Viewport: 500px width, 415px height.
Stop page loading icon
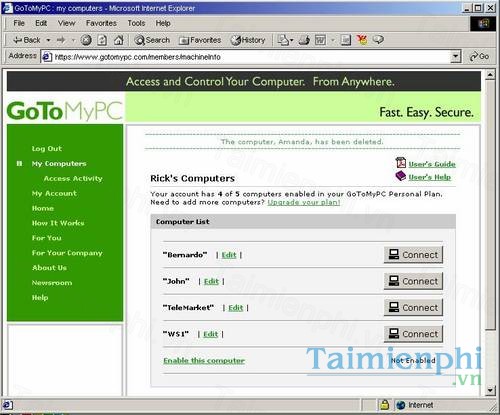point(86,40)
